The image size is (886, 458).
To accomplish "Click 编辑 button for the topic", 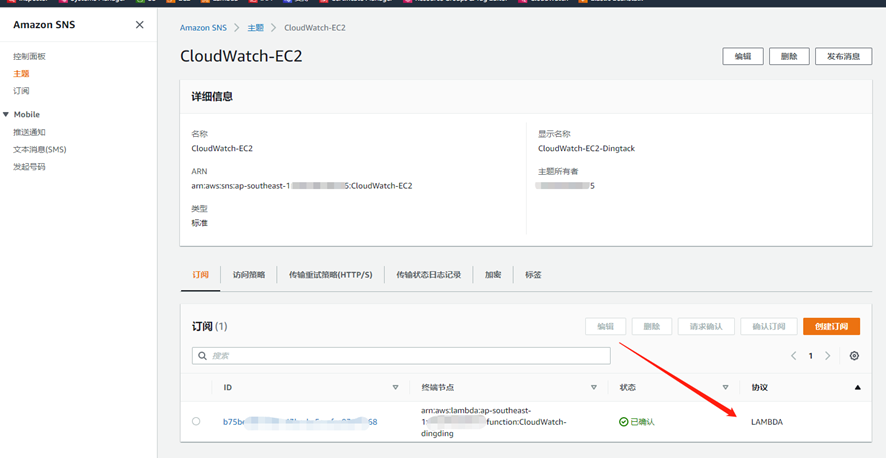I will click(743, 57).
